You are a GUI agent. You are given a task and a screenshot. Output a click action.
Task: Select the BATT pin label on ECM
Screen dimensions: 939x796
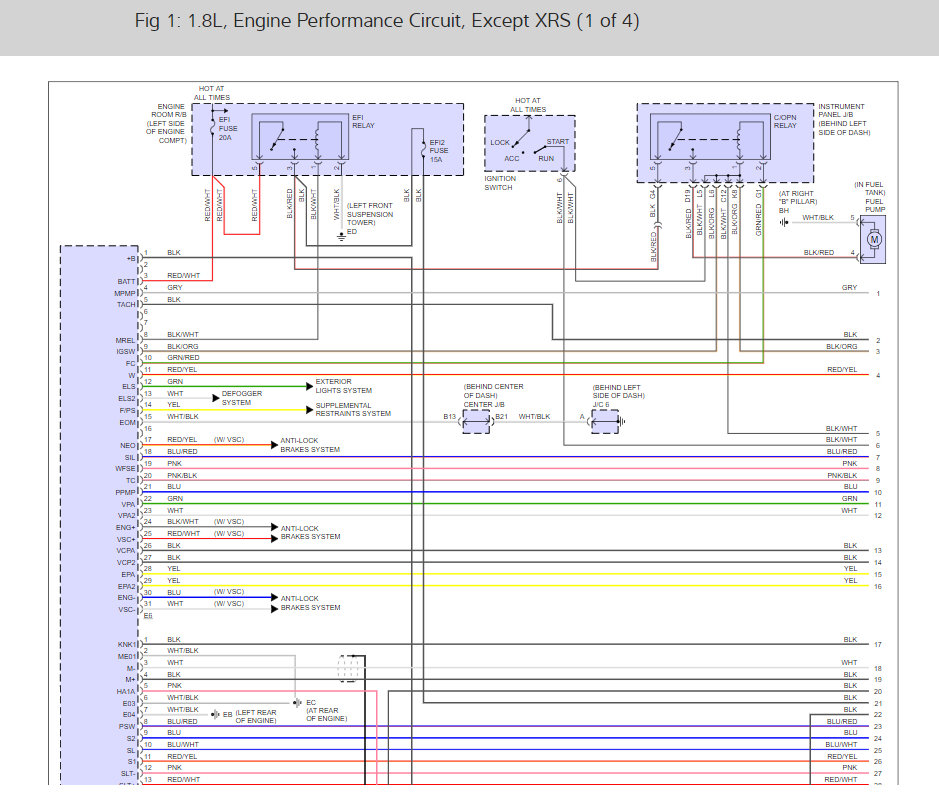pyautogui.click(x=124, y=282)
